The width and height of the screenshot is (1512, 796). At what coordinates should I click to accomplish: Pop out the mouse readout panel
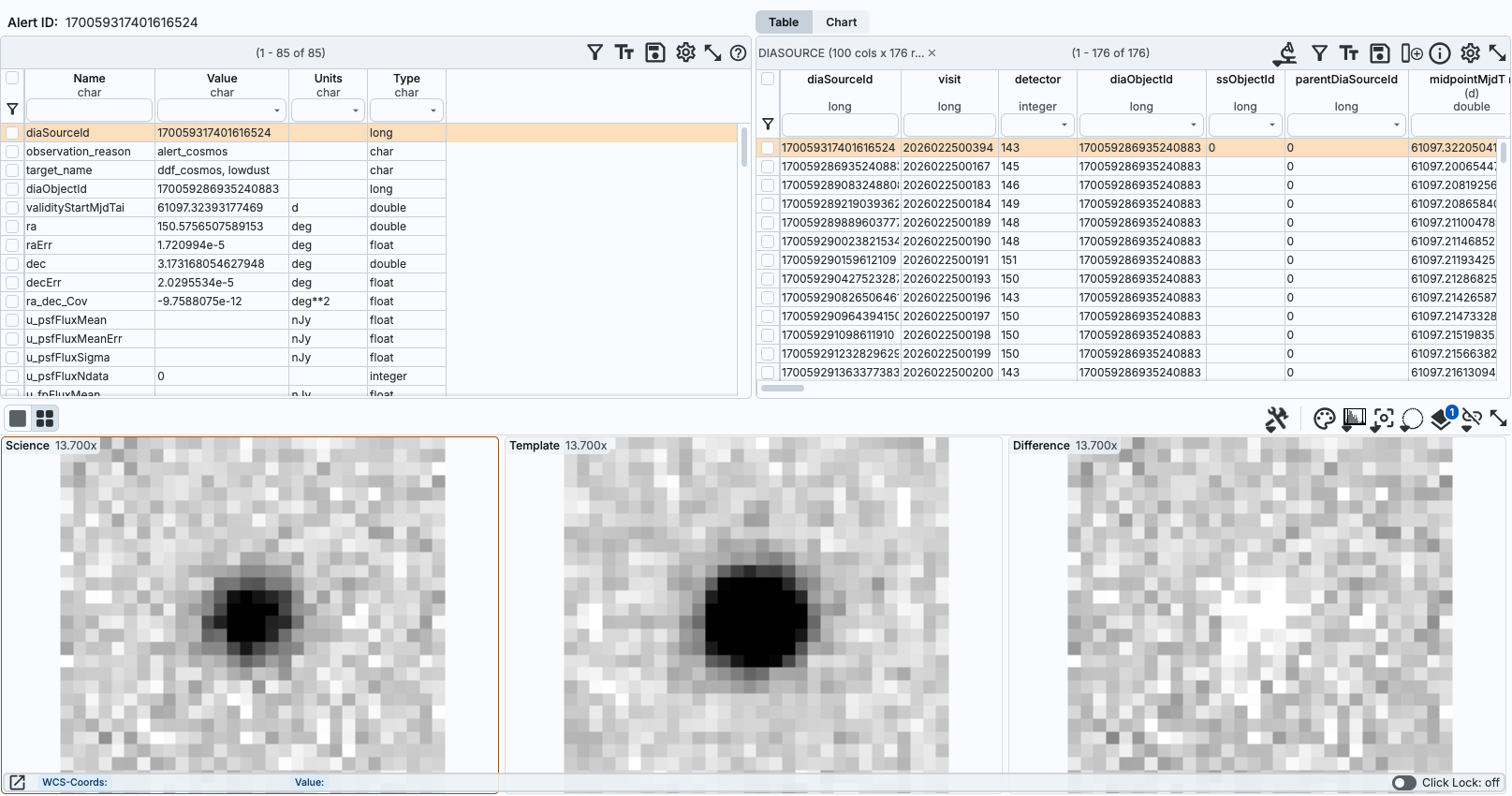pos(17,782)
